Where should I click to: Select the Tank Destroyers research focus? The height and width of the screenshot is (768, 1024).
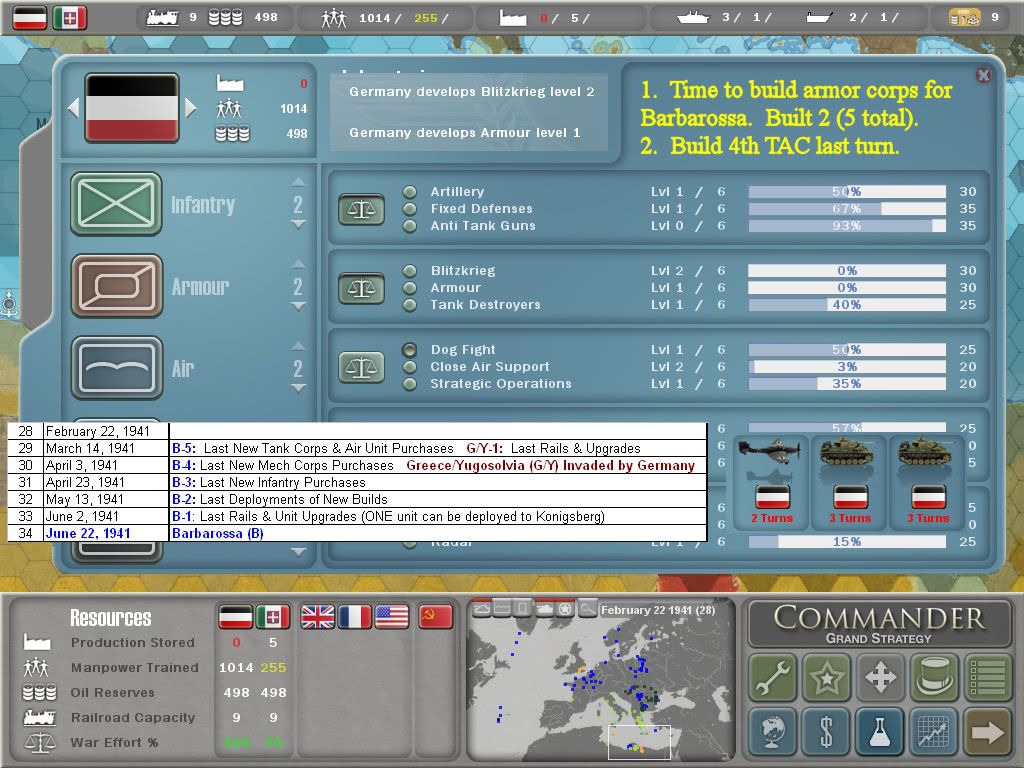pyautogui.click(x=410, y=305)
